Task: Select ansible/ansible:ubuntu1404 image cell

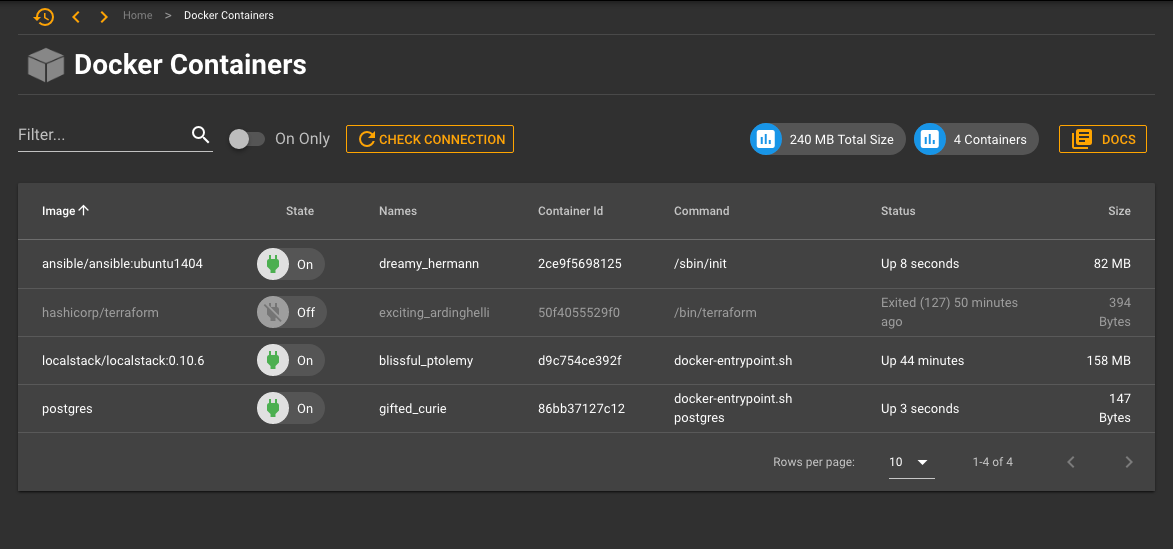Action: [x=123, y=264]
